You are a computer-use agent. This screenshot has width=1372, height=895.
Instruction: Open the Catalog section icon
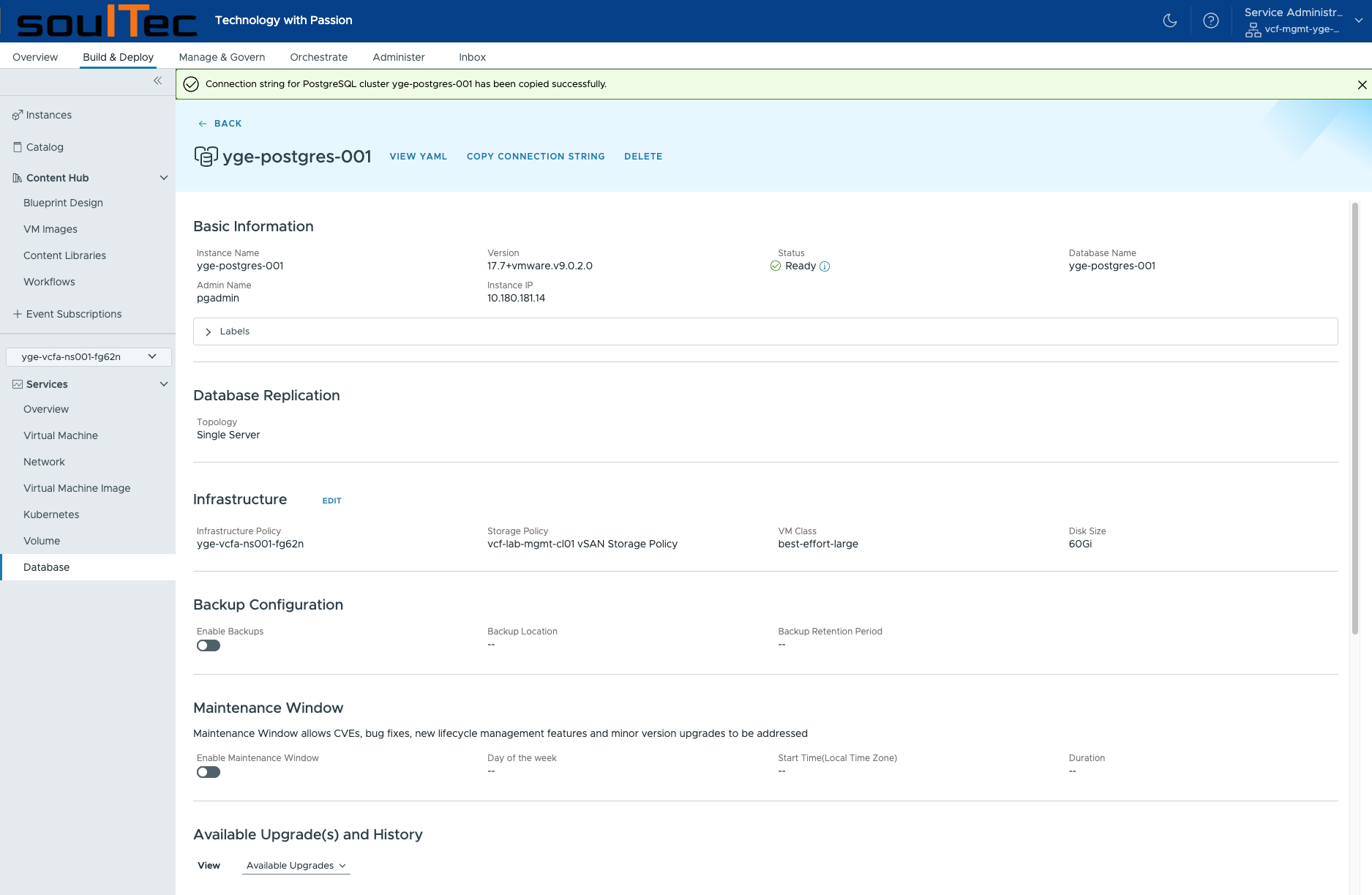pyautogui.click(x=17, y=147)
